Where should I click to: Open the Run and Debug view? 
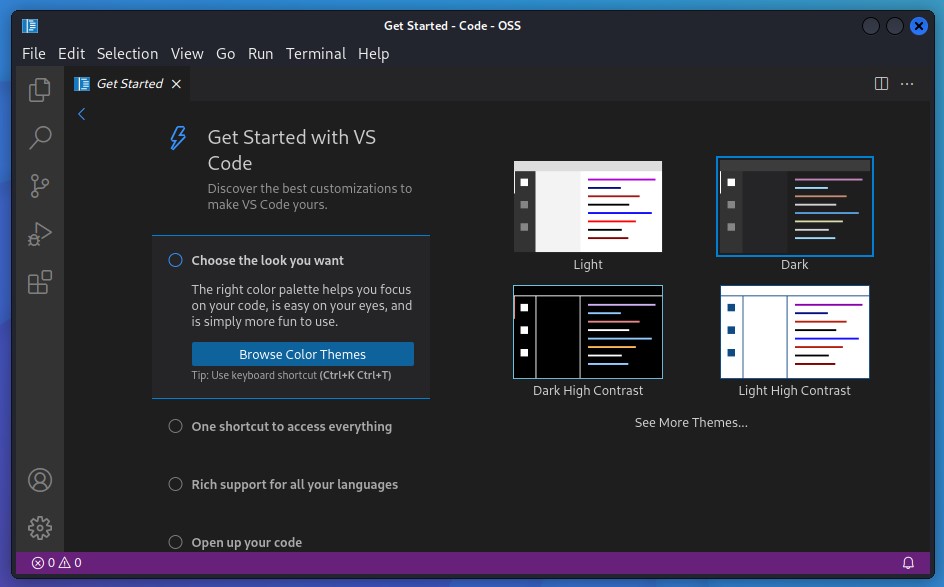(40, 234)
